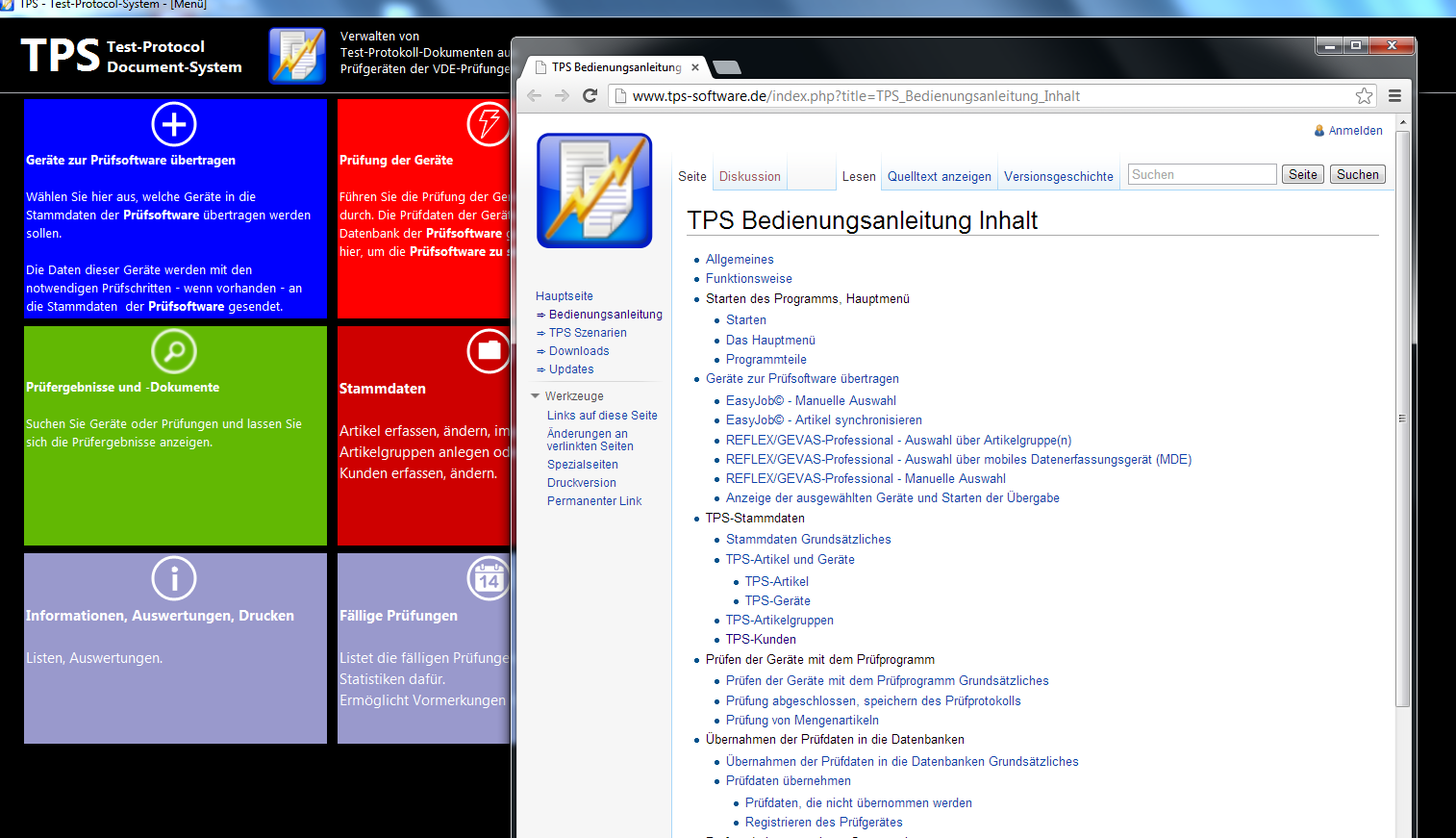The height and width of the screenshot is (838, 1456).
Task: Open the Druckversion link
Action: click(582, 483)
